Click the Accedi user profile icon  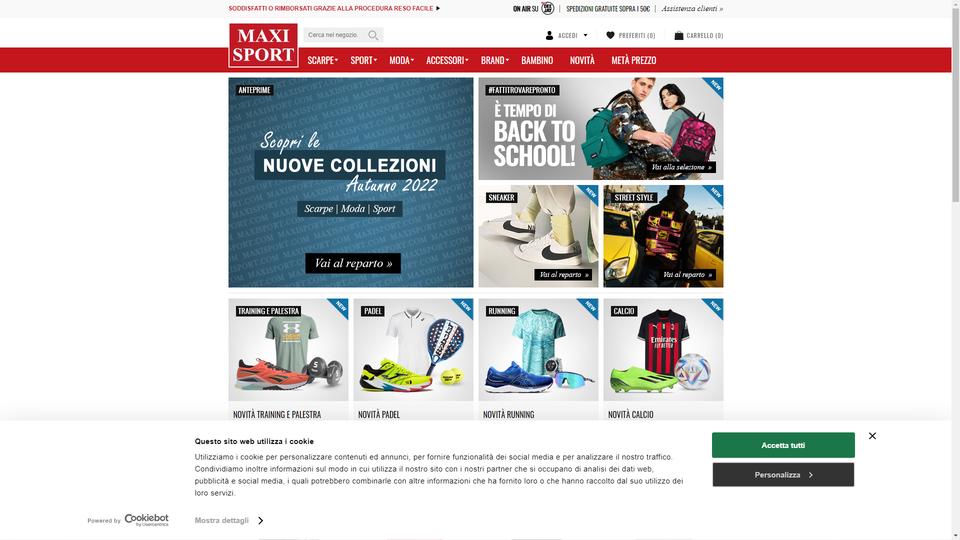[549, 36]
